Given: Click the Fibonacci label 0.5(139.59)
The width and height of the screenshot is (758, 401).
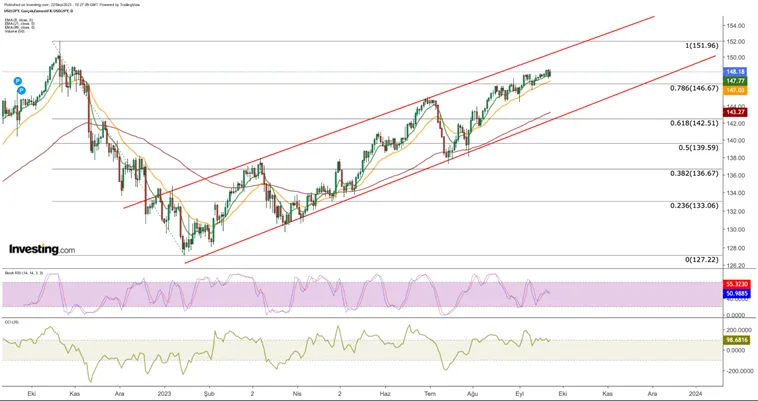Looking at the screenshot, I should coord(698,148).
